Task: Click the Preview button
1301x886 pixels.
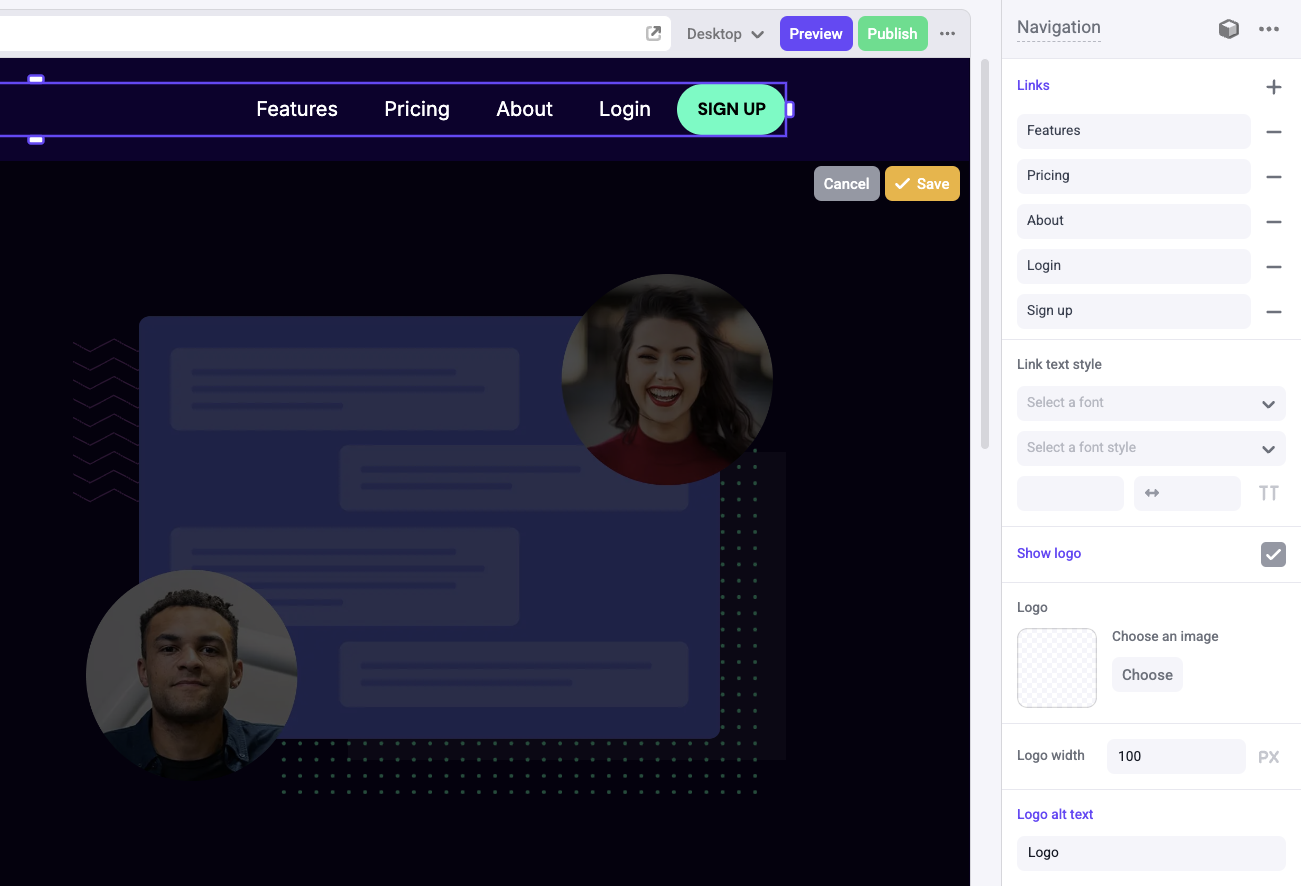Action: tap(816, 34)
